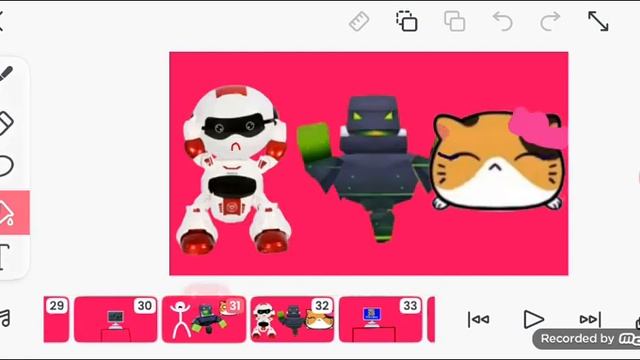Select the lasso selection tool
640x360 pixels.
(x=6, y=166)
